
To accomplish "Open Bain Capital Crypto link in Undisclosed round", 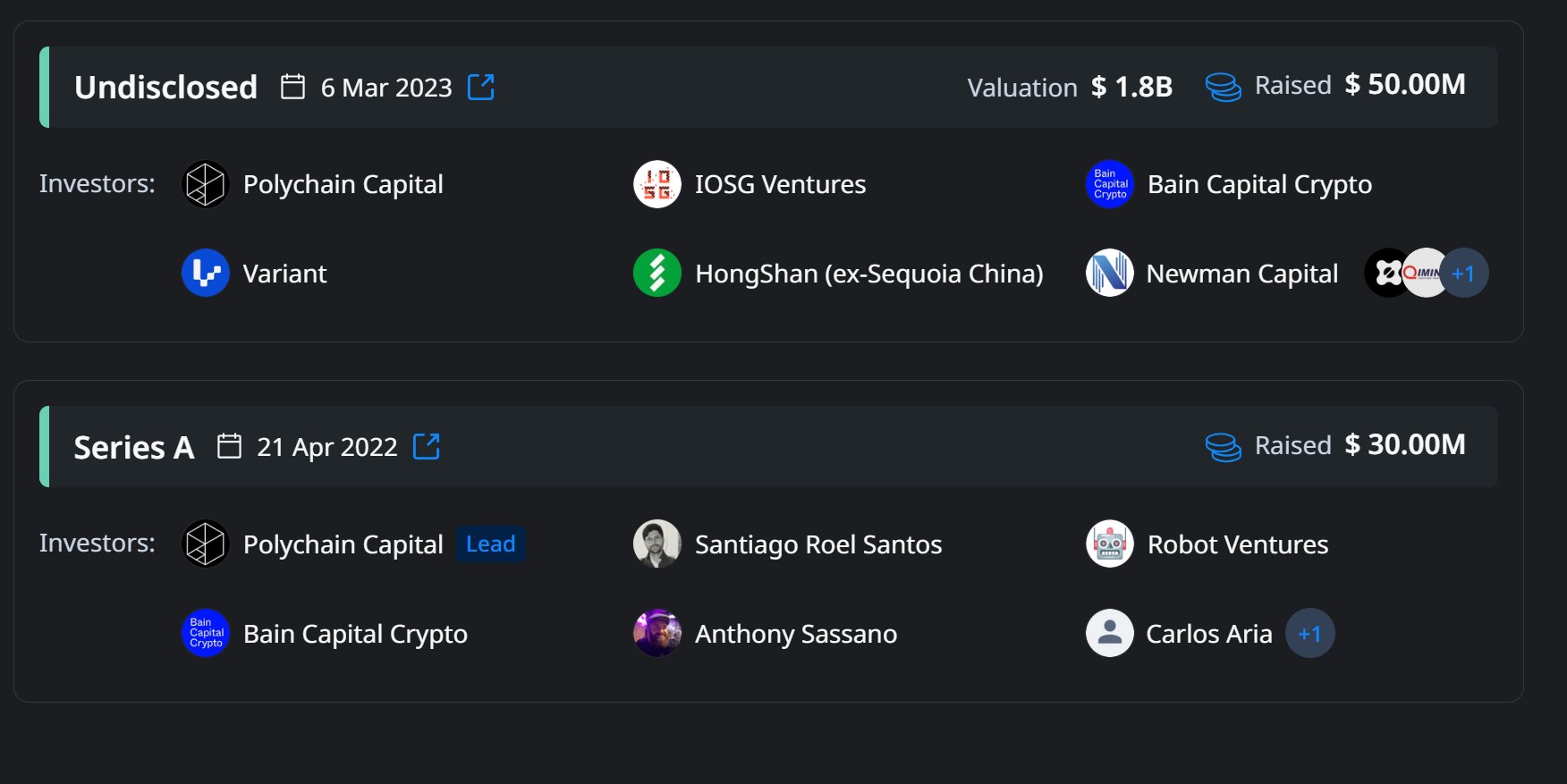I will pyautogui.click(x=1258, y=184).
